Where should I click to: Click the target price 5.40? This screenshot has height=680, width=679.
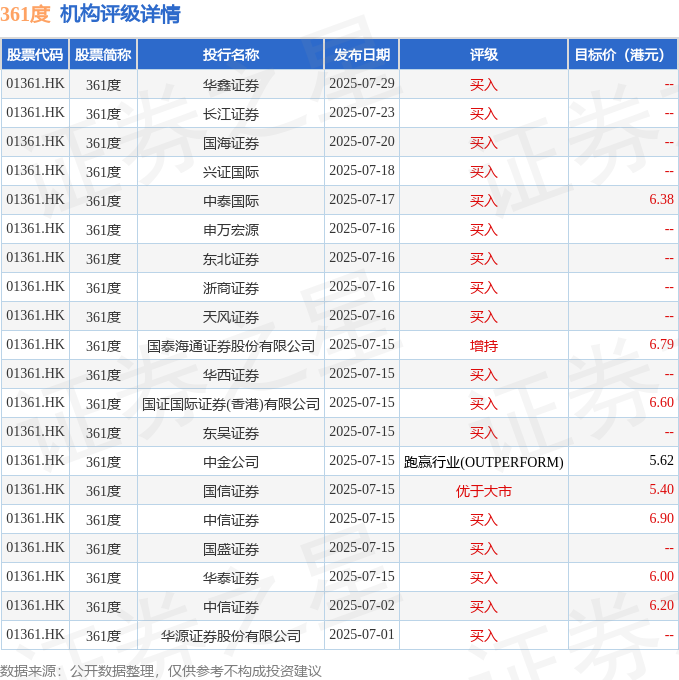(x=661, y=490)
